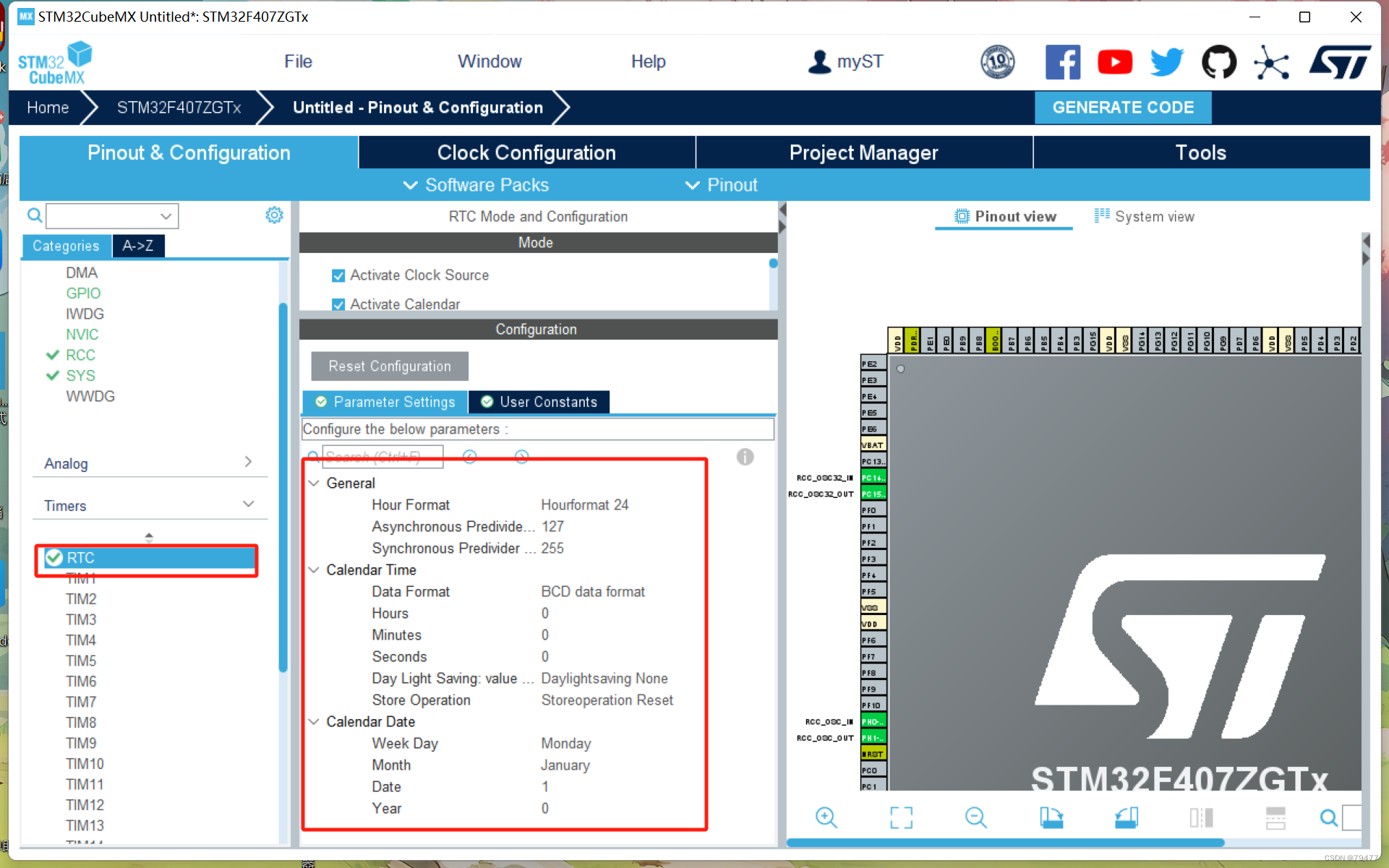Click the Asynchronous Predivider value 127

552,526
